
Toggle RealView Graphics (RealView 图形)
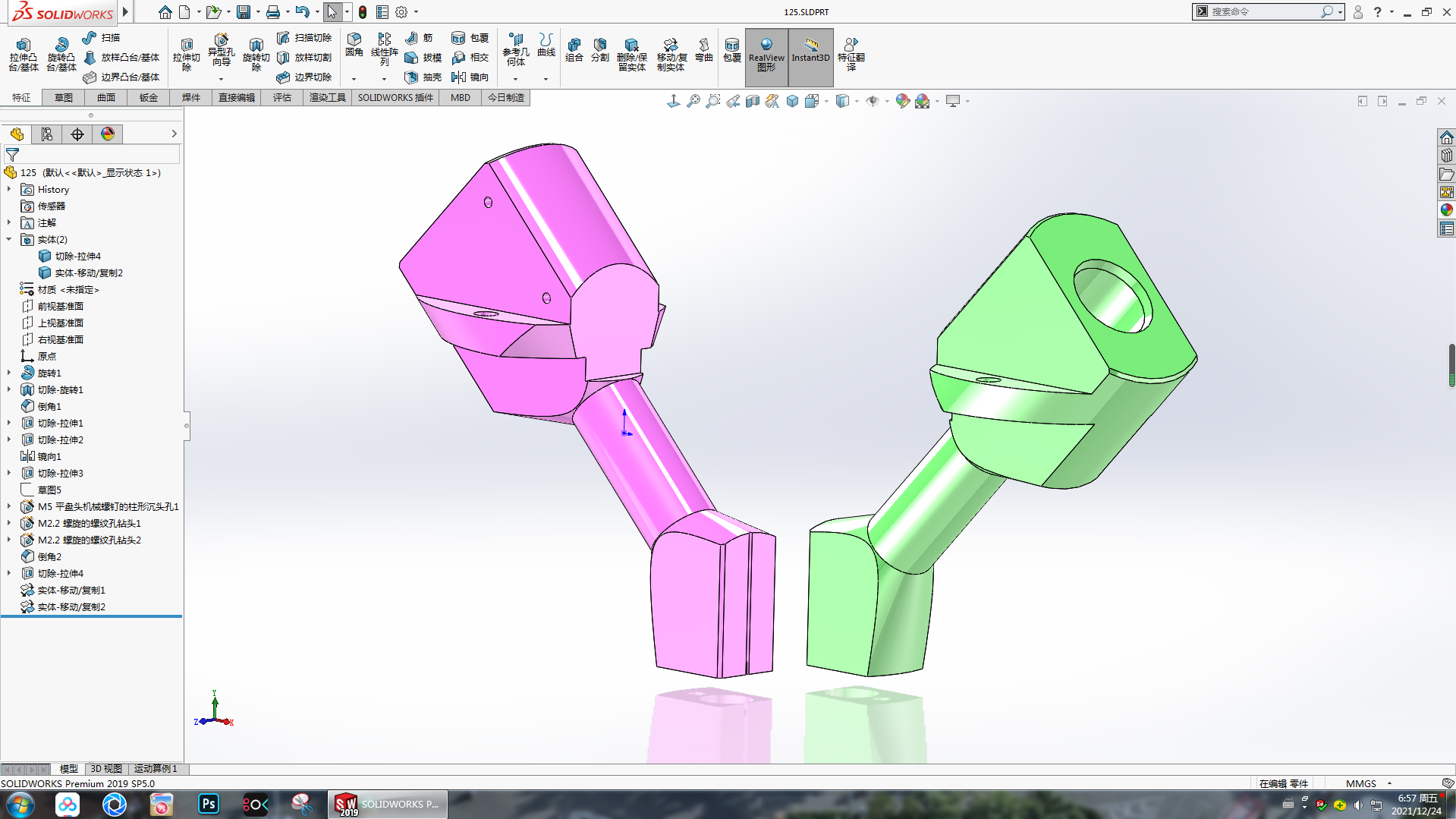pyautogui.click(x=766, y=56)
